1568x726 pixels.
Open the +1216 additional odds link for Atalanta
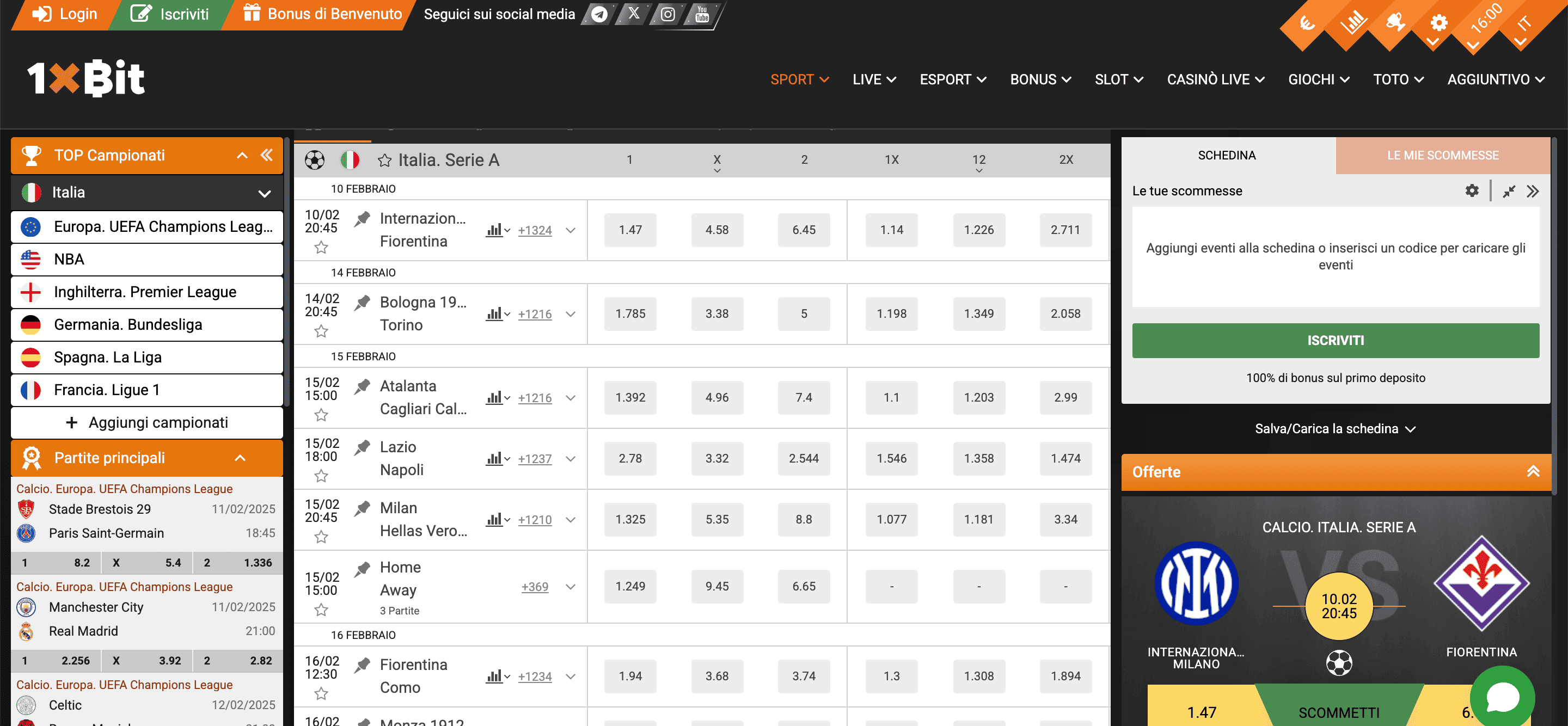(x=535, y=397)
